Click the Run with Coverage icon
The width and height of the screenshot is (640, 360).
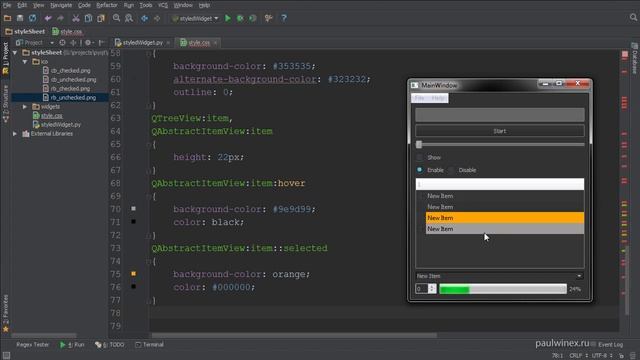pos(253,18)
